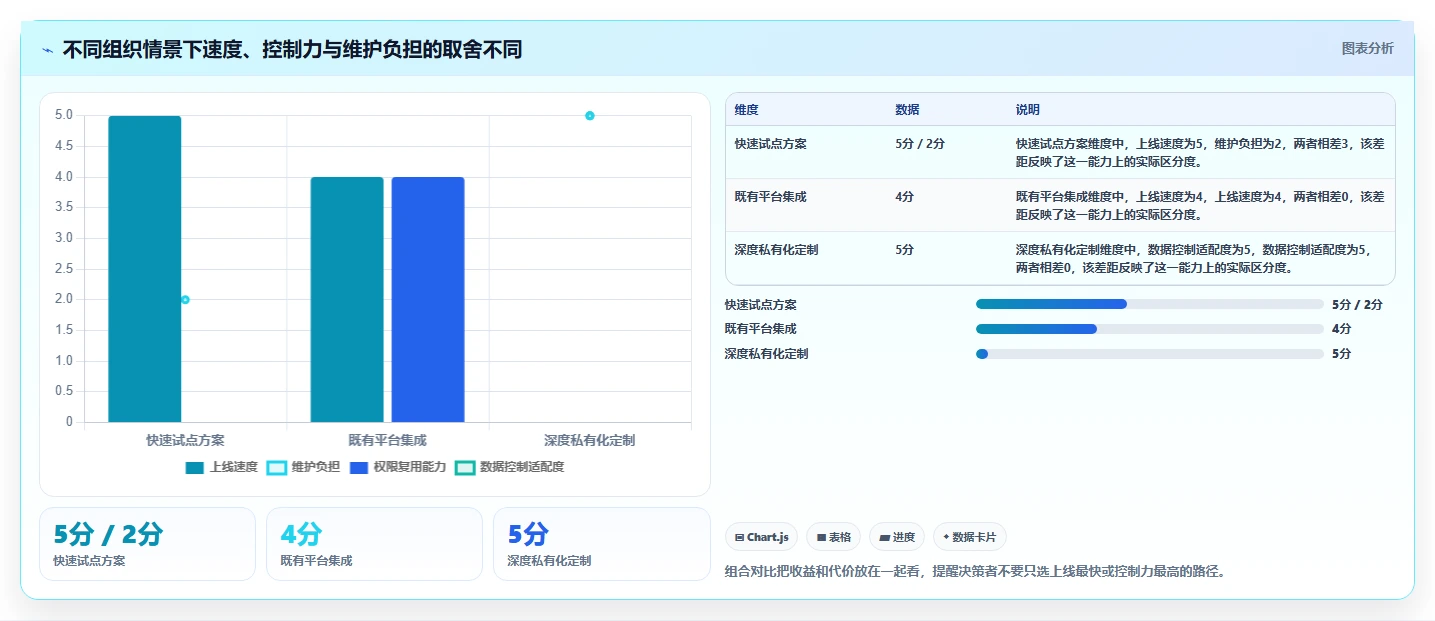The image size is (1435, 621).
Task: Click the header title icon next to the heading
Action: pos(48,50)
